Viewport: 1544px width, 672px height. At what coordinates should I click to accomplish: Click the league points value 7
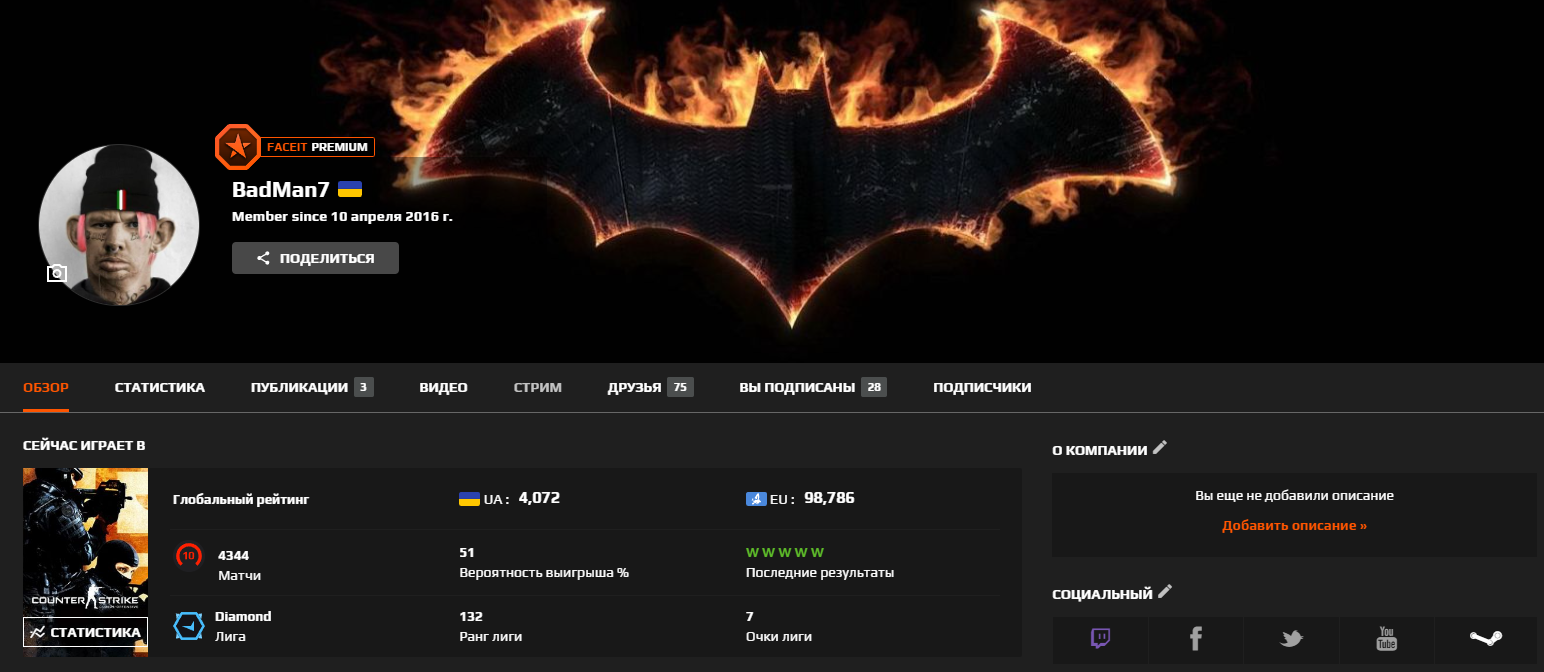pos(750,616)
